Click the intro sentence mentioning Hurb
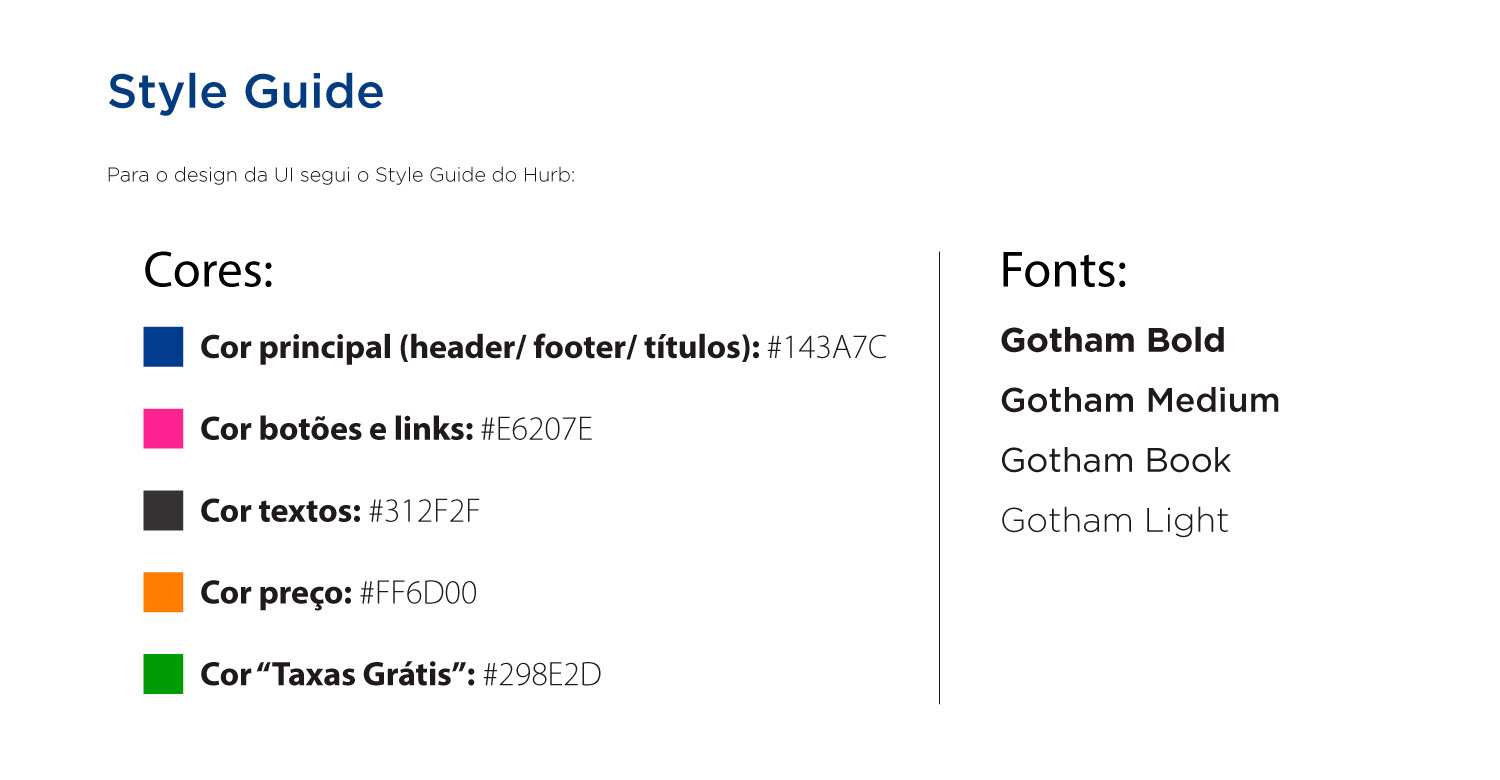Screen dimensions: 1500x780 tap(341, 176)
